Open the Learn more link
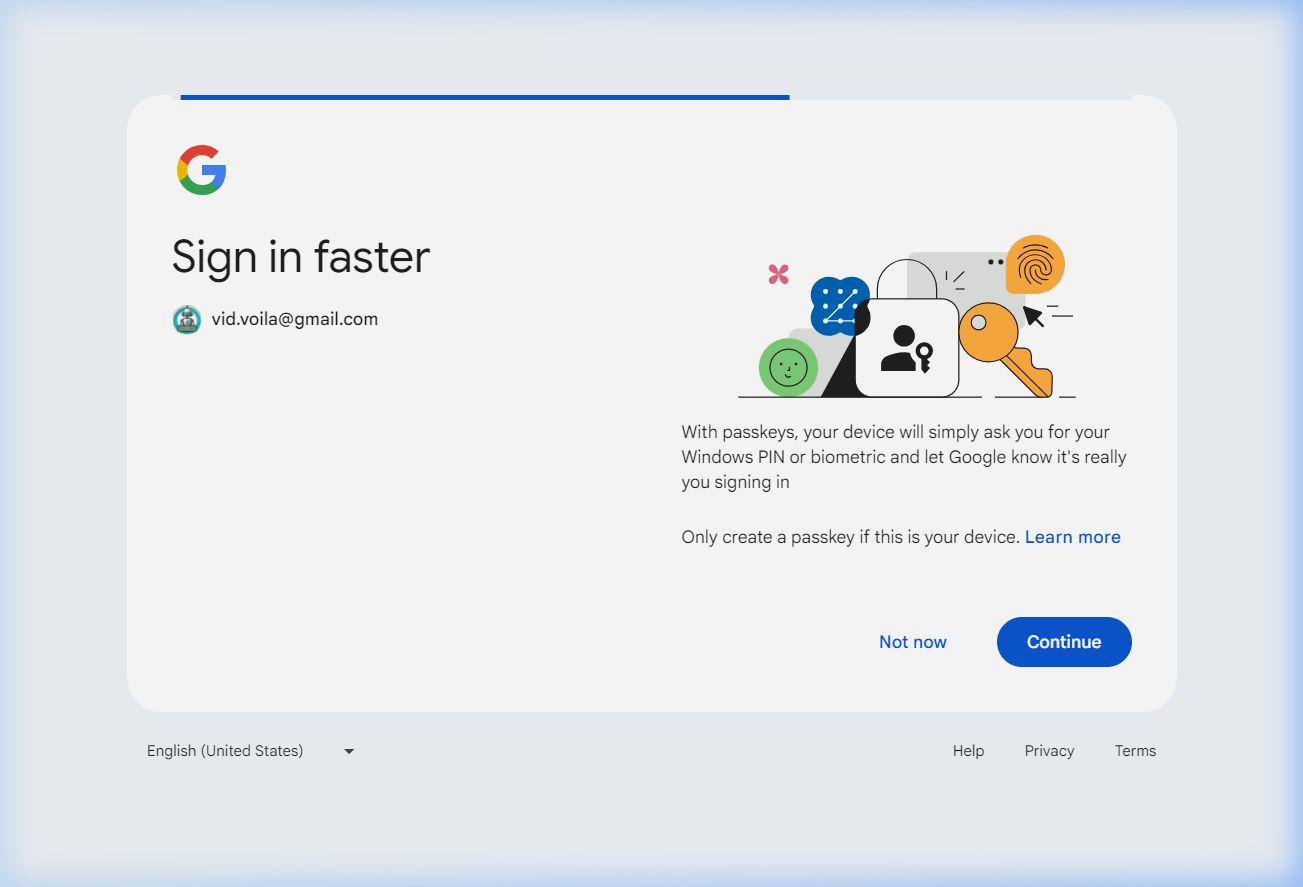 [1072, 537]
